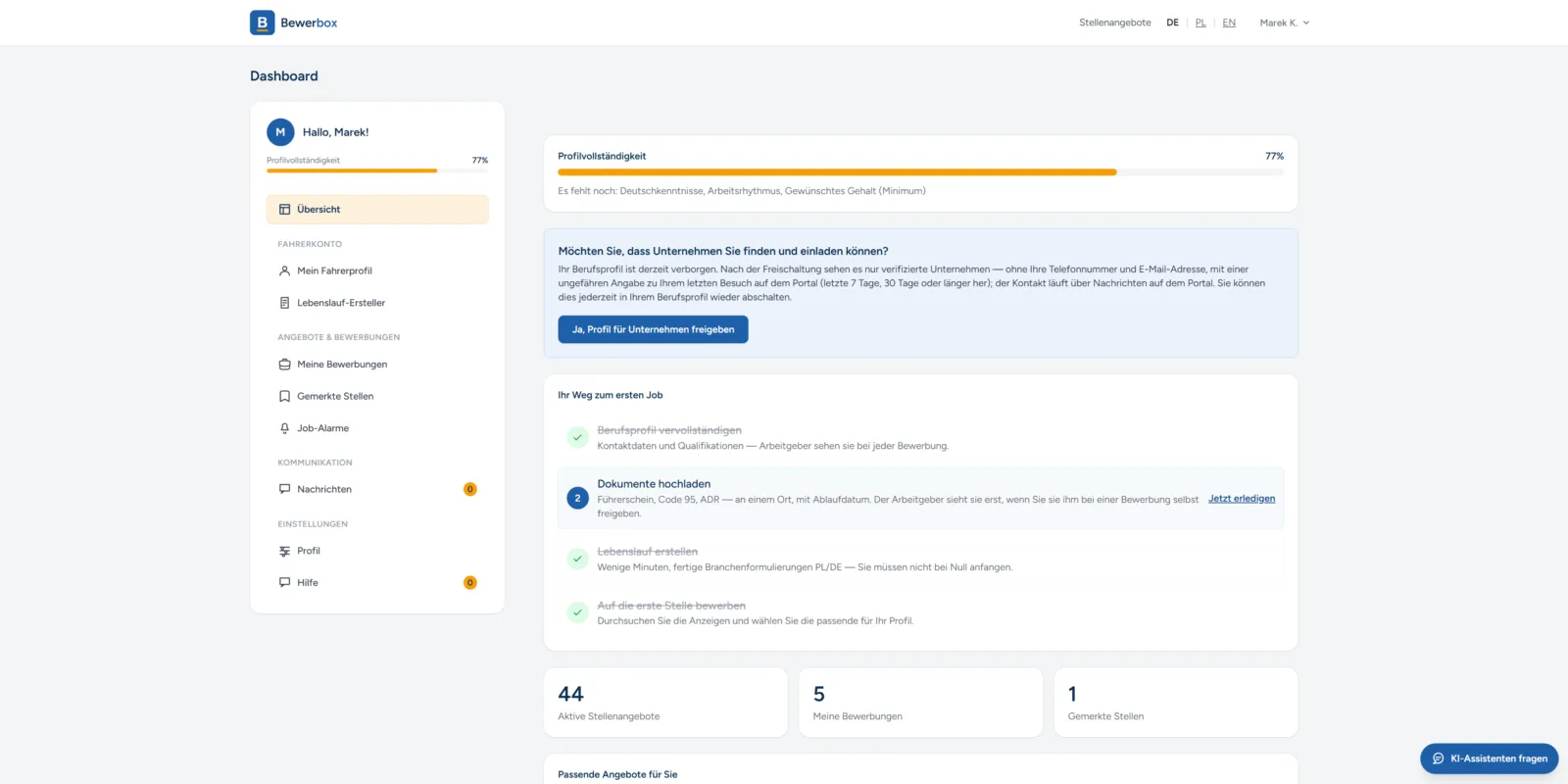Click the green checkmark for Auf die erste Stelle bewerben

click(x=577, y=612)
